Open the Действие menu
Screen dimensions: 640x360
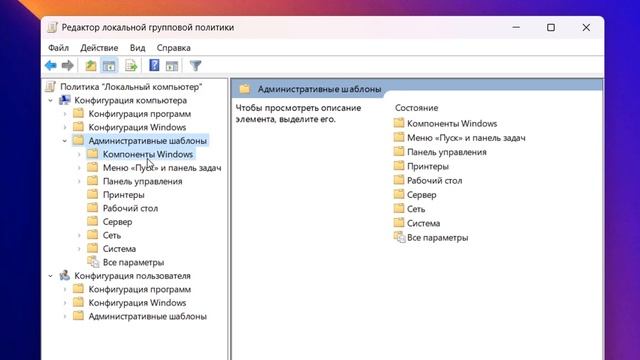[99, 48]
